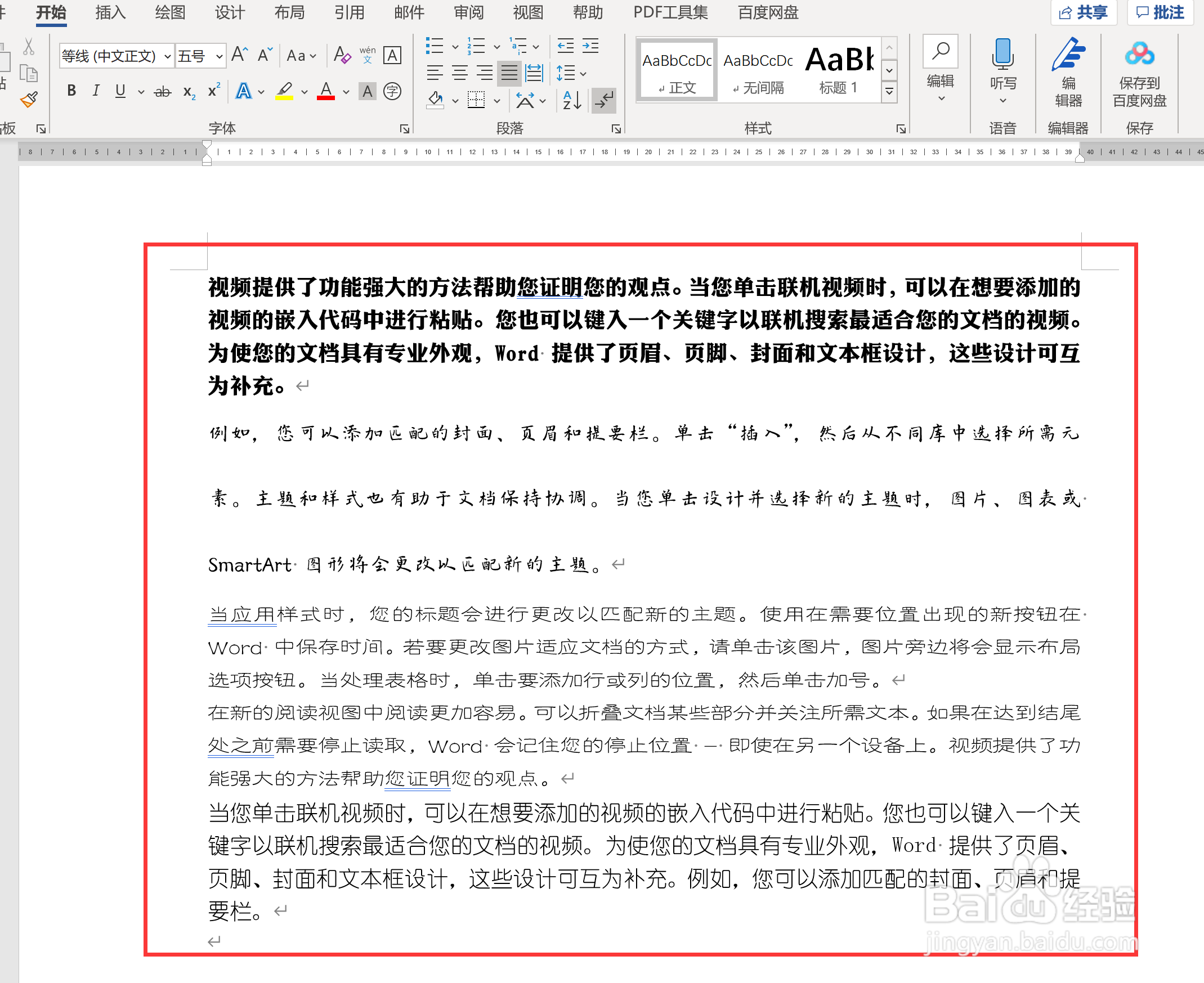Apply the red font color swatch
1204x983 pixels.
[x=325, y=98]
